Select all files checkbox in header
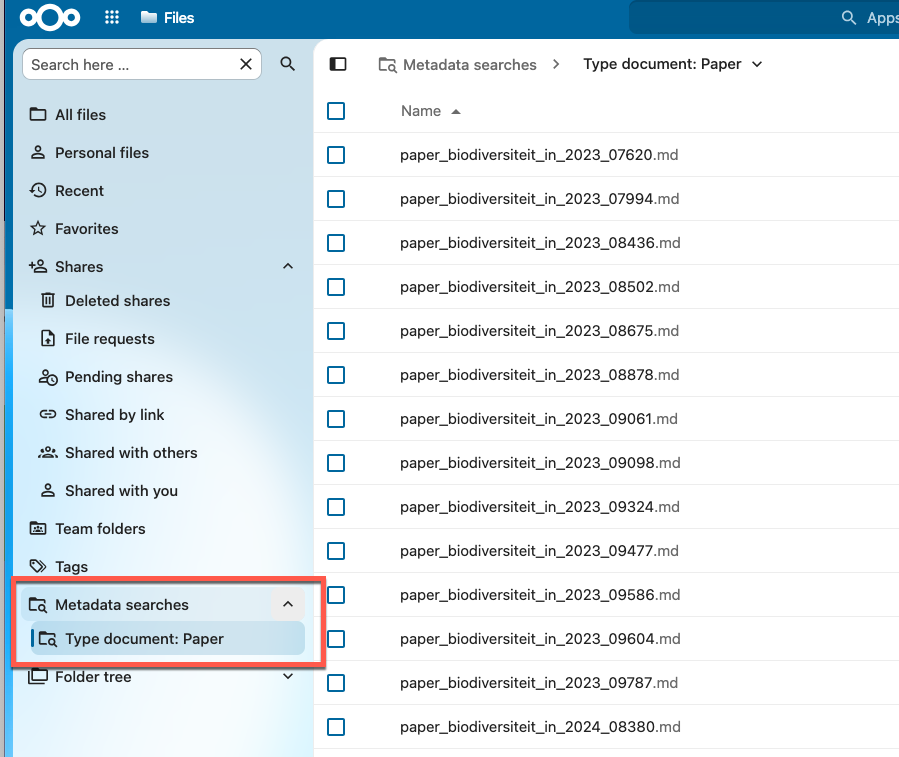Image resolution: width=899 pixels, height=757 pixels. click(336, 111)
